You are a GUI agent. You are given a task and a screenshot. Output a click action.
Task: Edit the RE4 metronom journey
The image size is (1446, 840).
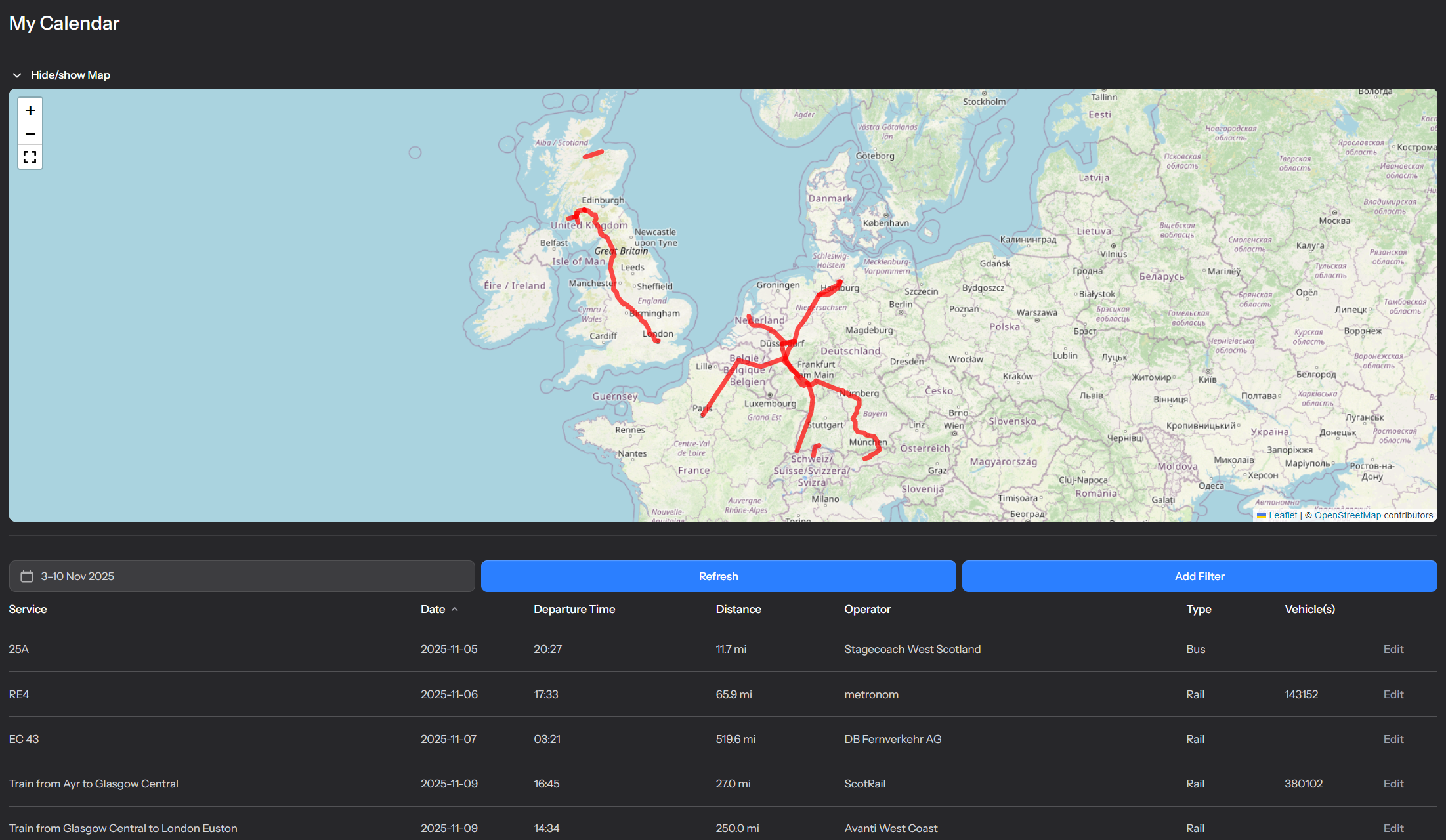1393,694
